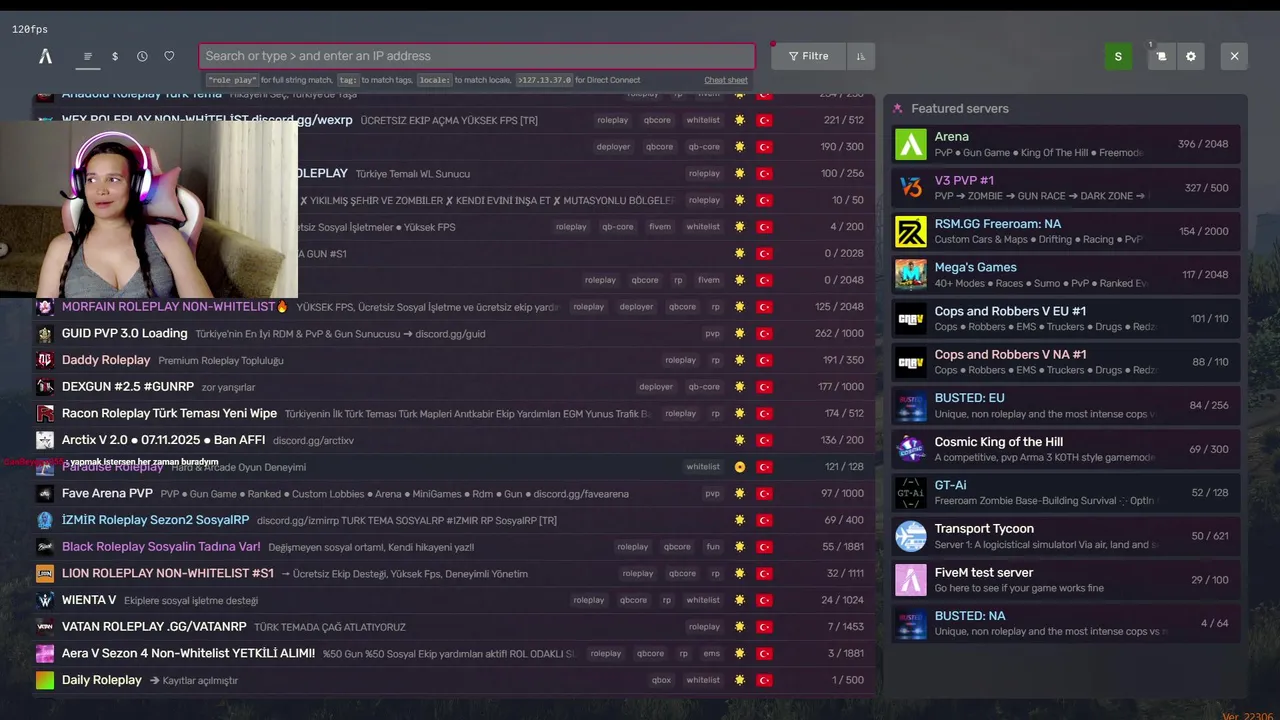Click the LION ROLEPLAY server avatar icon
Viewport: 1280px width, 720px height.
[x=45, y=574]
